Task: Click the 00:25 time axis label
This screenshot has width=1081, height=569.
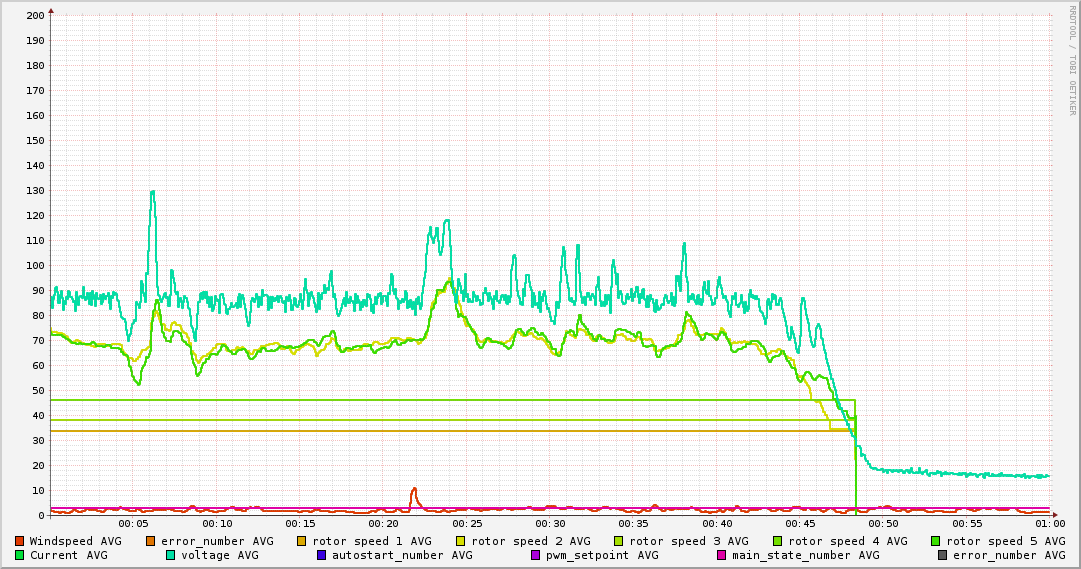Action: click(467, 523)
